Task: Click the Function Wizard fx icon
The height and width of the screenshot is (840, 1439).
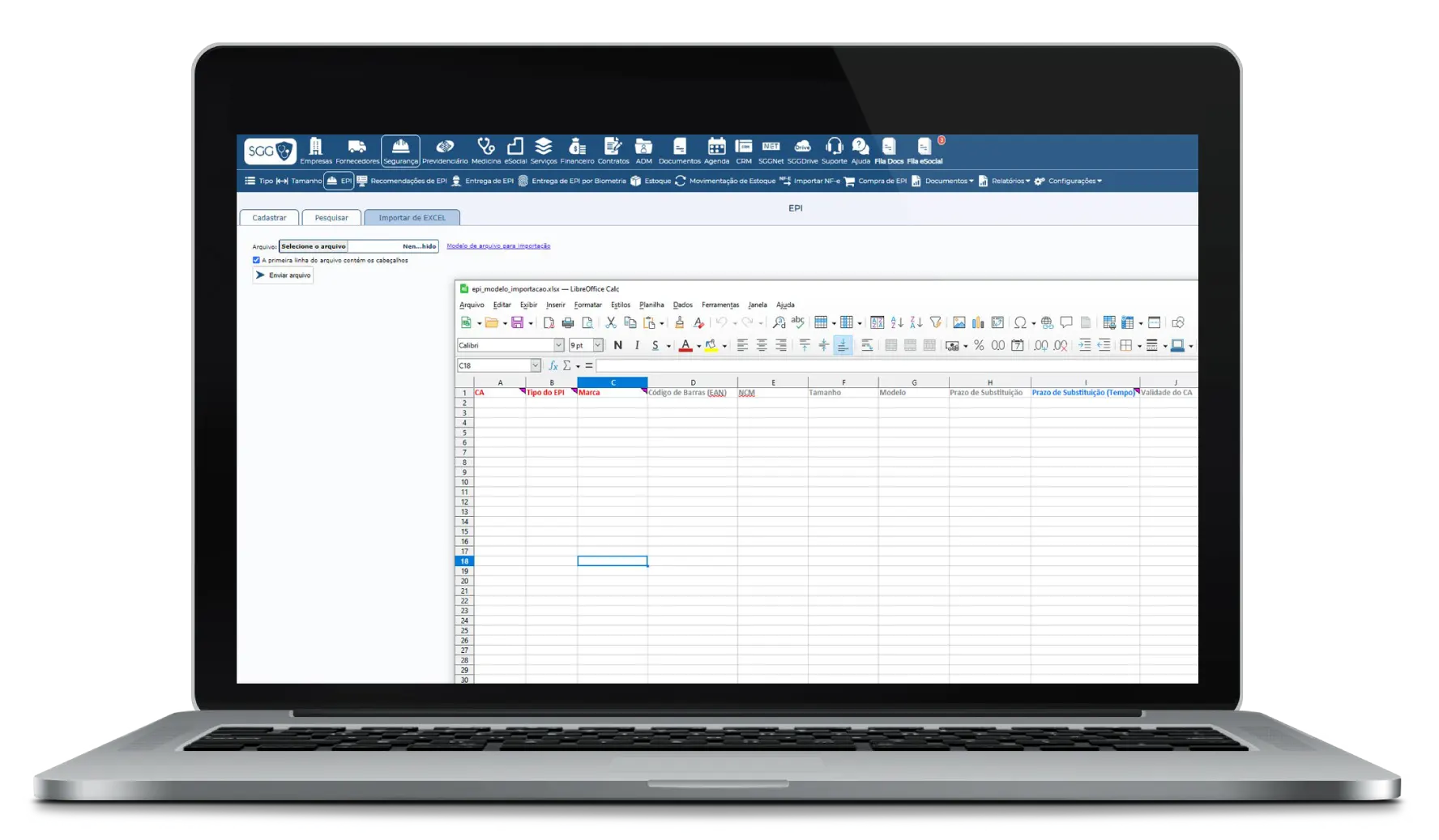Action: click(x=553, y=365)
